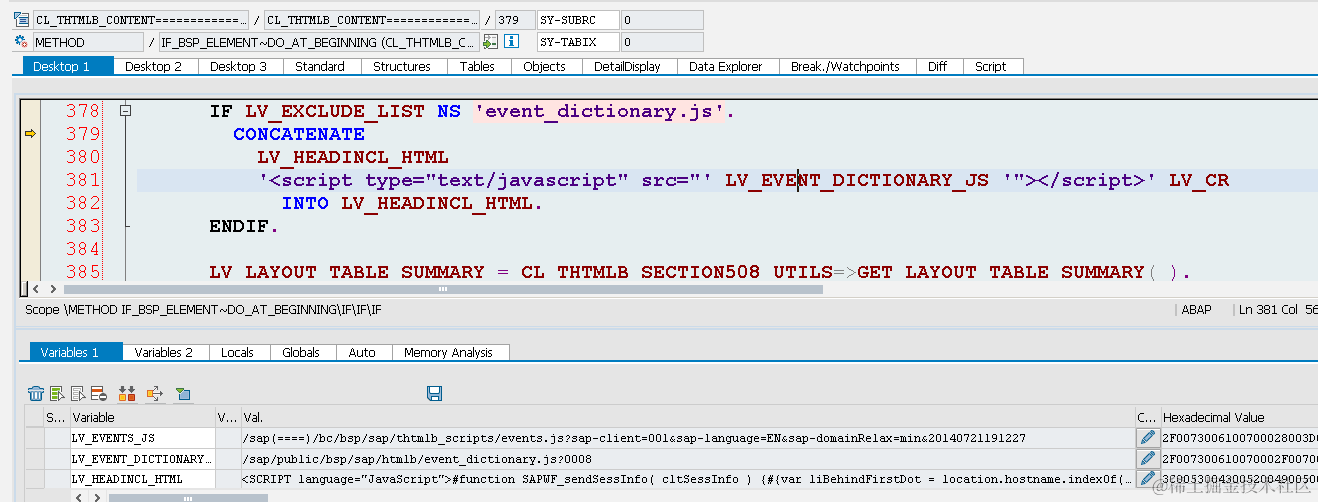Click the yellow current-line arrow at line 379
Viewport: 1318px width, 502px height.
click(30, 133)
